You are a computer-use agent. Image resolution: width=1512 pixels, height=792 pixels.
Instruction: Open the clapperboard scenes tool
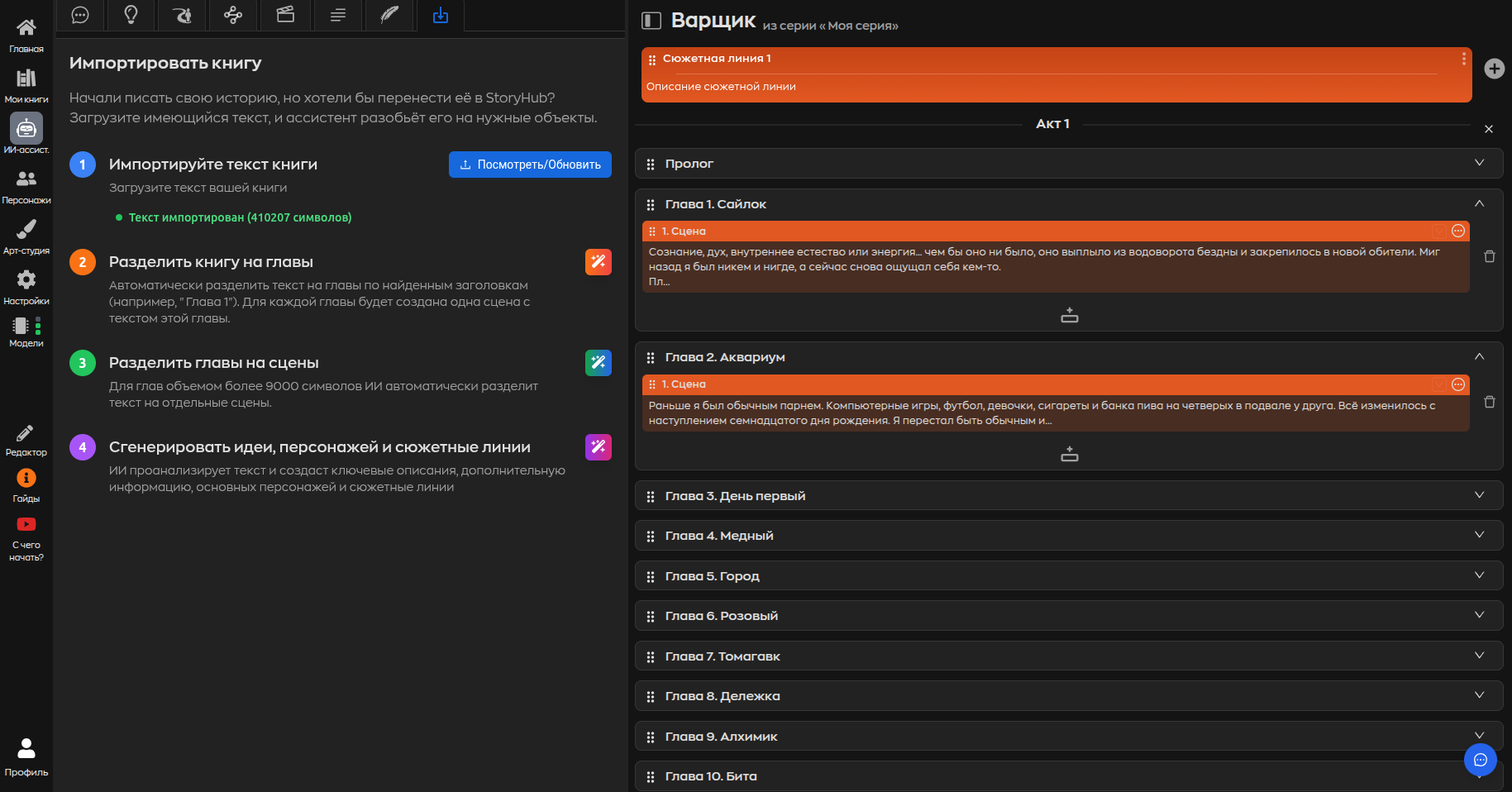(x=285, y=15)
